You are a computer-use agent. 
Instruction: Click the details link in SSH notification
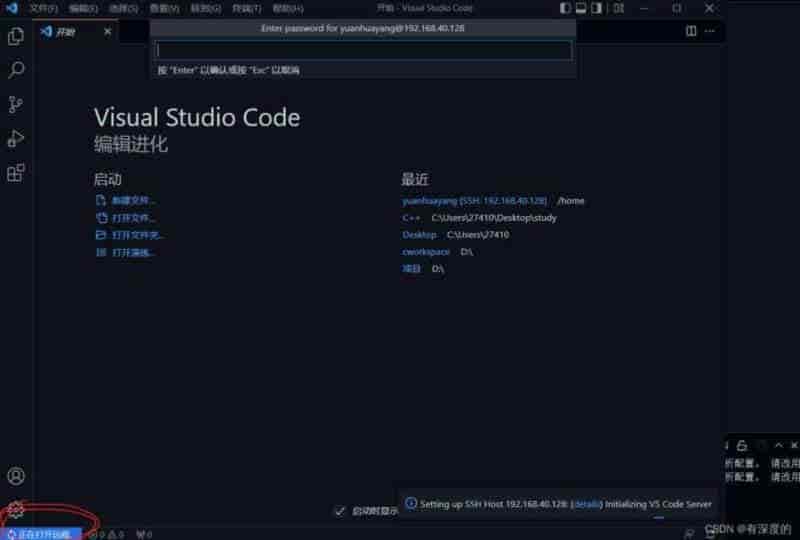[586, 504]
